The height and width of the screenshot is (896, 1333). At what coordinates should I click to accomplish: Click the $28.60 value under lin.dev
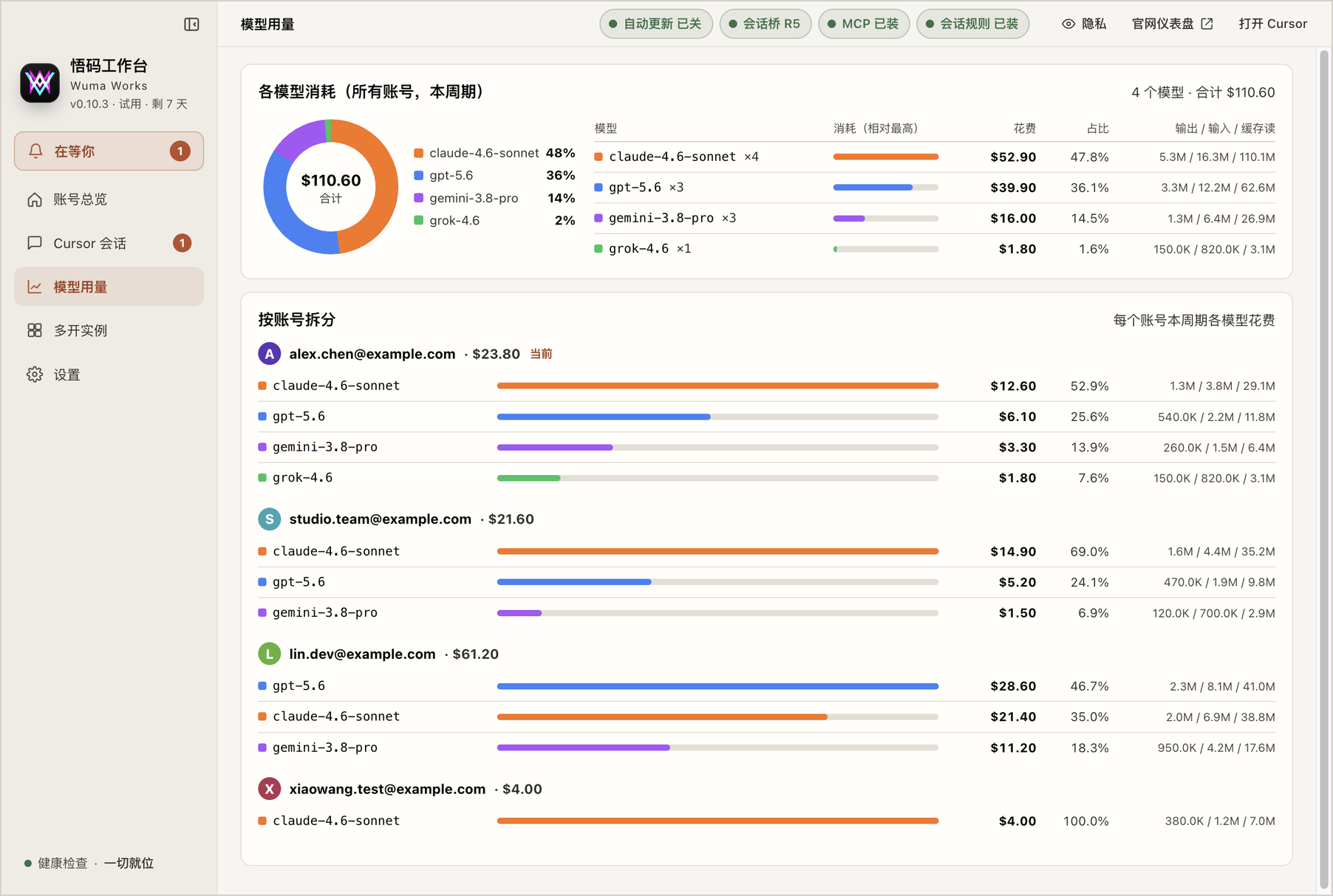(x=1013, y=686)
